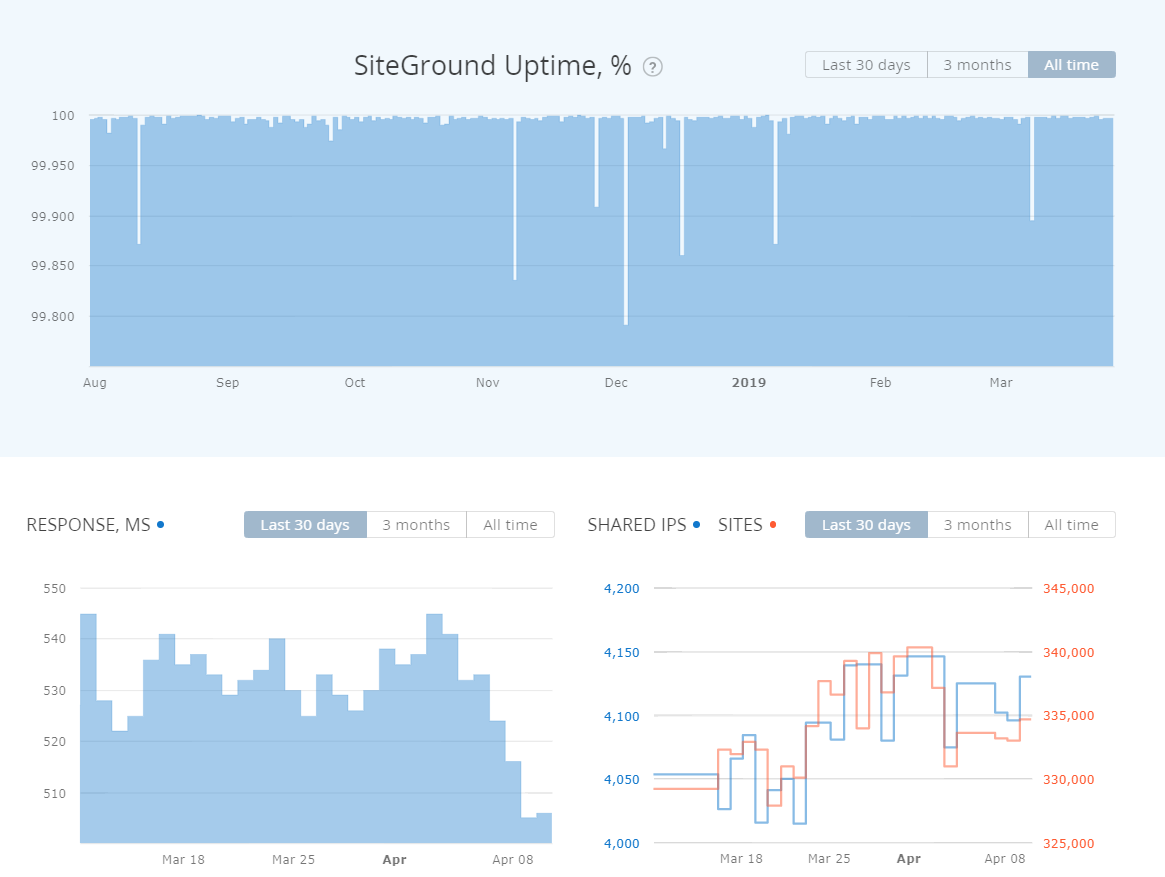Click the '550' response axis value

click(54, 589)
